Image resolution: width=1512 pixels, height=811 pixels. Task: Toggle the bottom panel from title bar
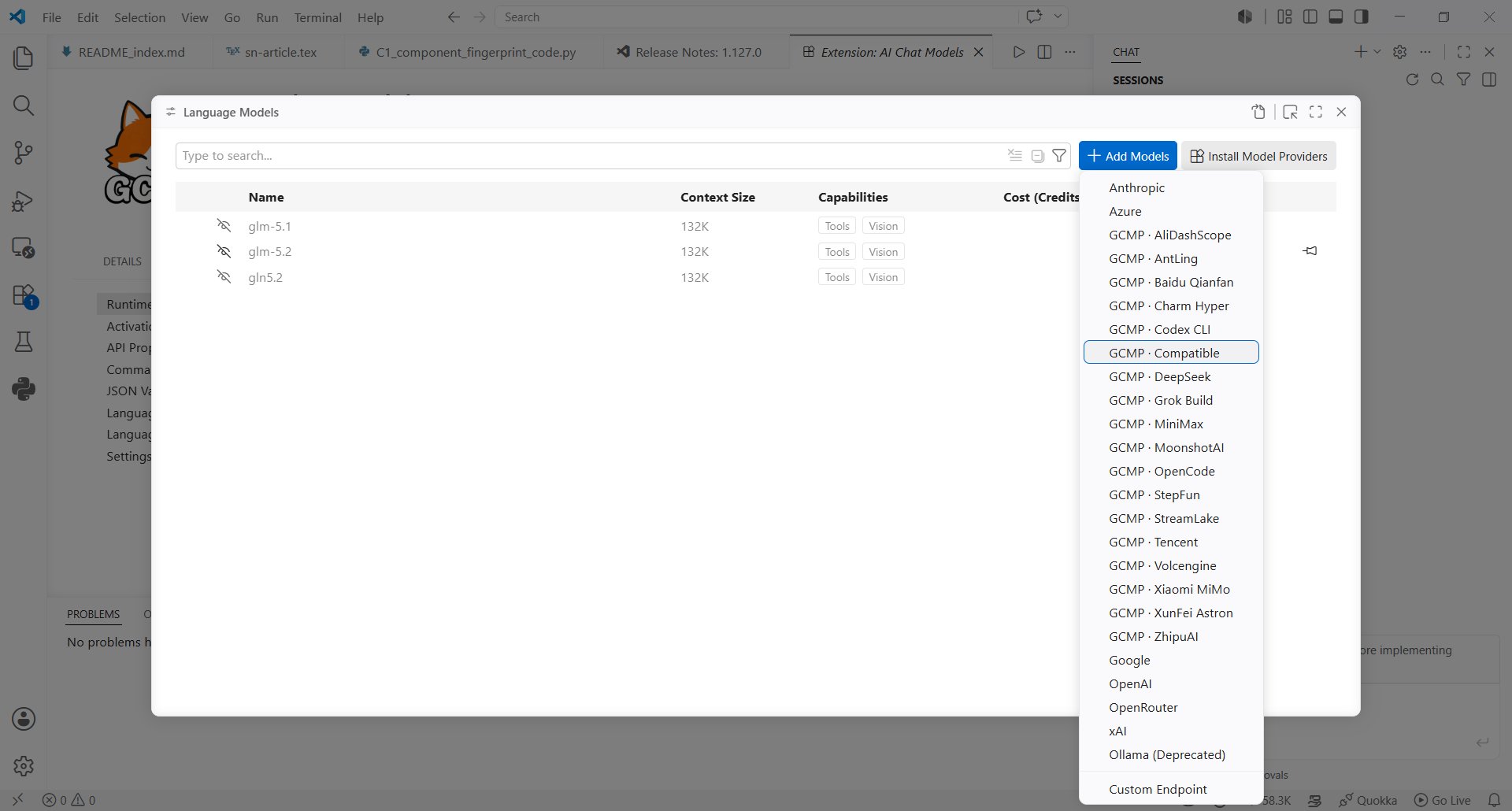coord(1336,17)
